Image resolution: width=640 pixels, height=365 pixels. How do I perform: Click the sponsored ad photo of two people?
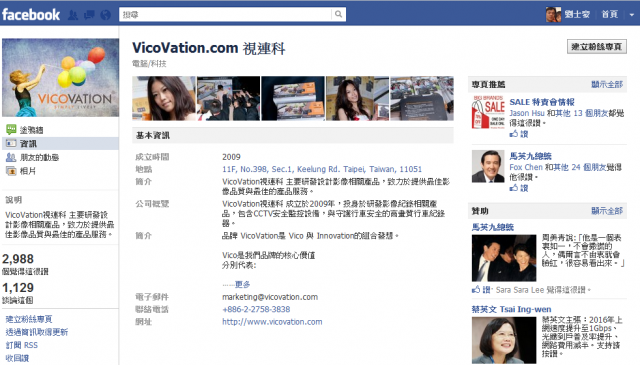(x=504, y=258)
